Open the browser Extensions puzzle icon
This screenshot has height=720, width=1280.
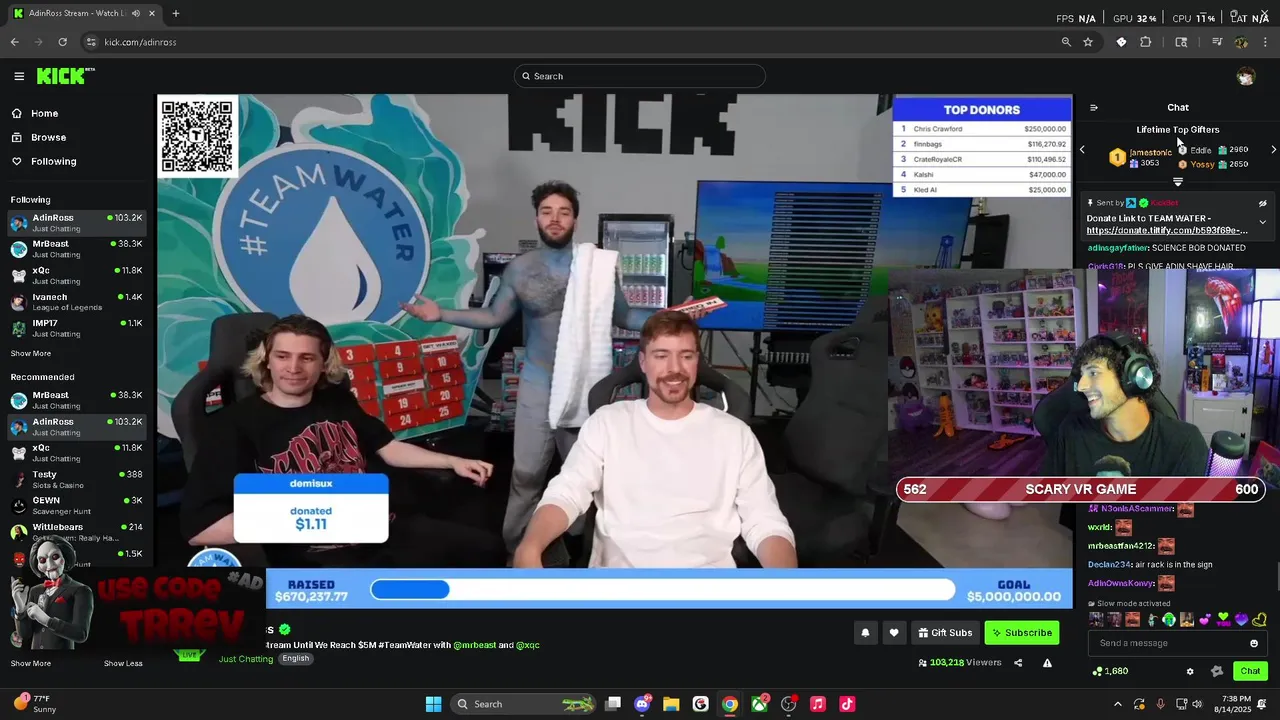pyautogui.click(x=1146, y=42)
